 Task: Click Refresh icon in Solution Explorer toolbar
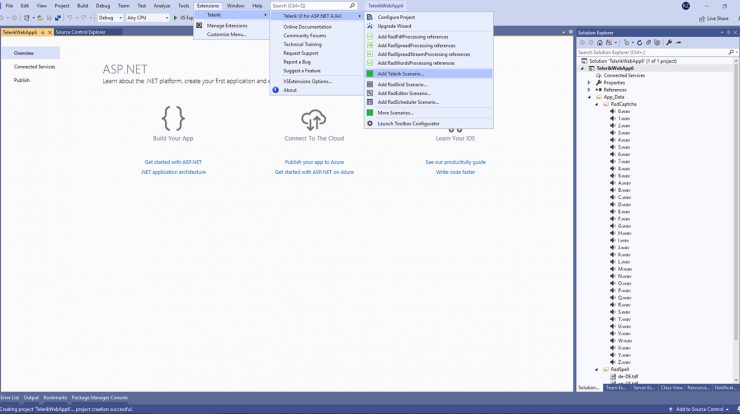(639, 42)
